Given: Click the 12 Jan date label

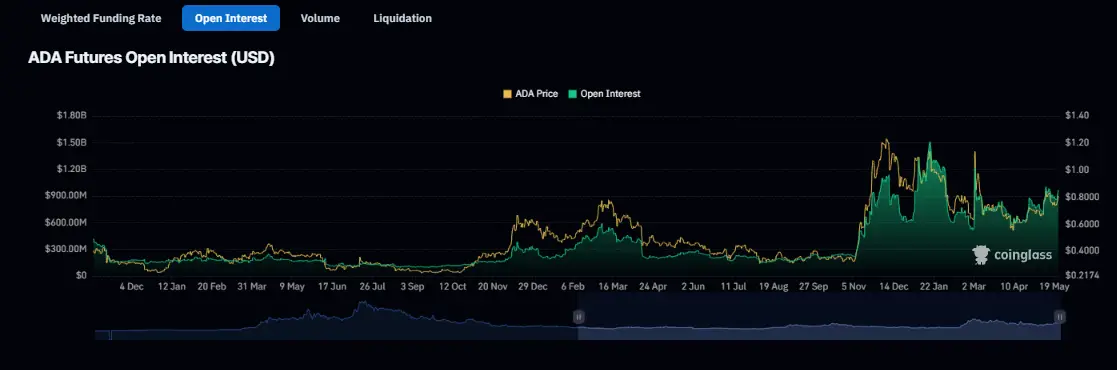Looking at the screenshot, I should point(171,287).
